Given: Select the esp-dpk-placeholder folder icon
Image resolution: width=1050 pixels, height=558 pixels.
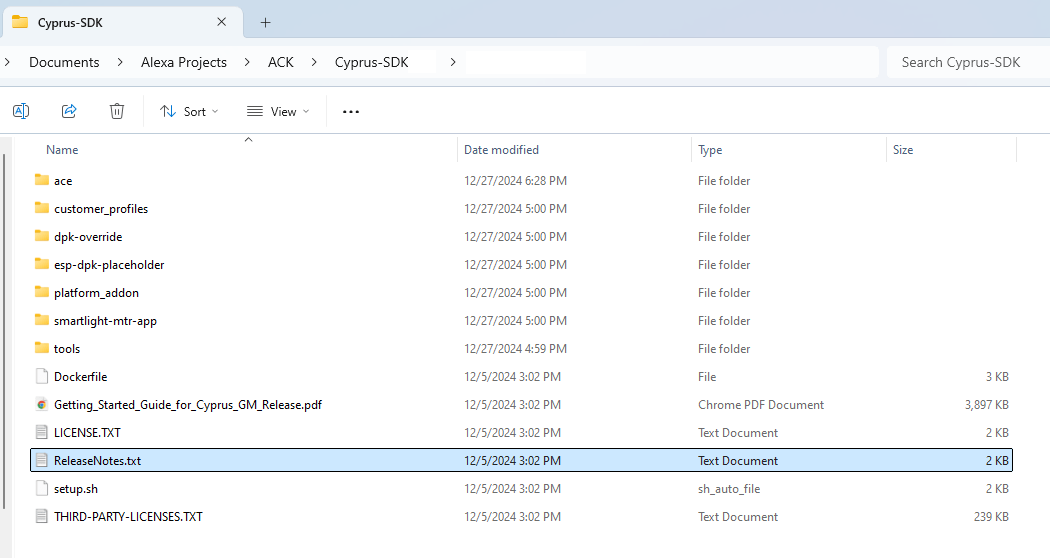Looking at the screenshot, I should [42, 264].
